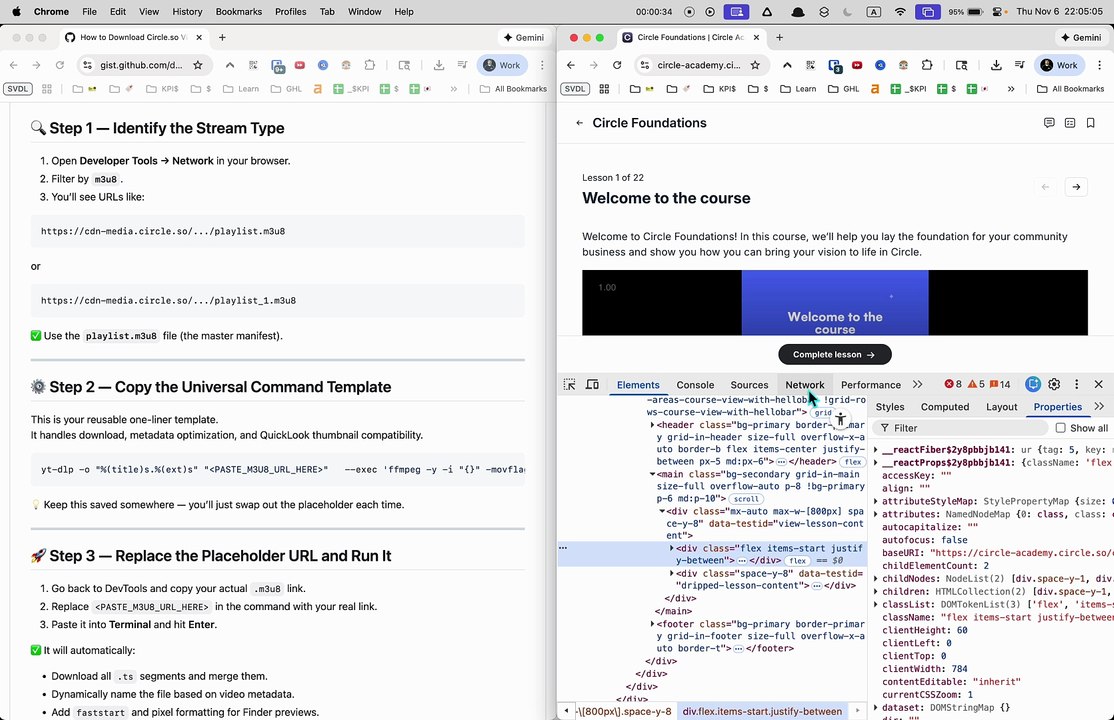Expand the classList DOMTokenList property
The height and width of the screenshot is (720, 1114).
coord(876,604)
